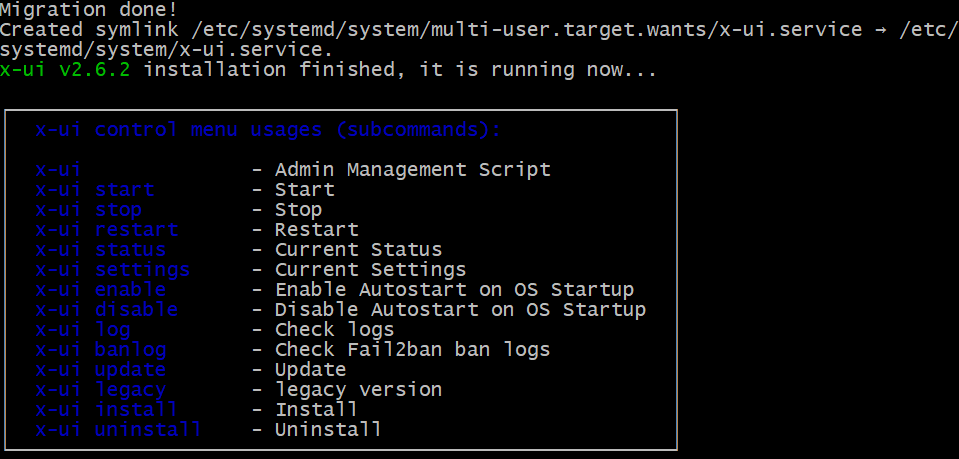Click the "x-ui enable" subcommand
The width and height of the screenshot is (959, 459).
point(101,290)
